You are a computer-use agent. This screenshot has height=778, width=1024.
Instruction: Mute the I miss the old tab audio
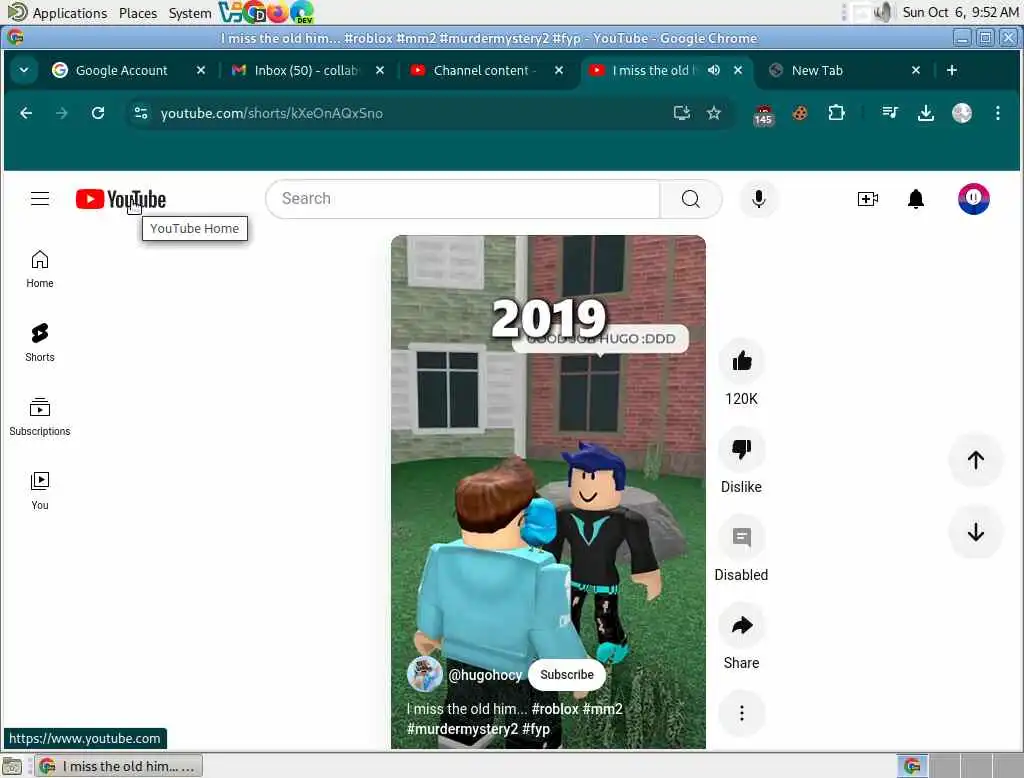coord(714,70)
